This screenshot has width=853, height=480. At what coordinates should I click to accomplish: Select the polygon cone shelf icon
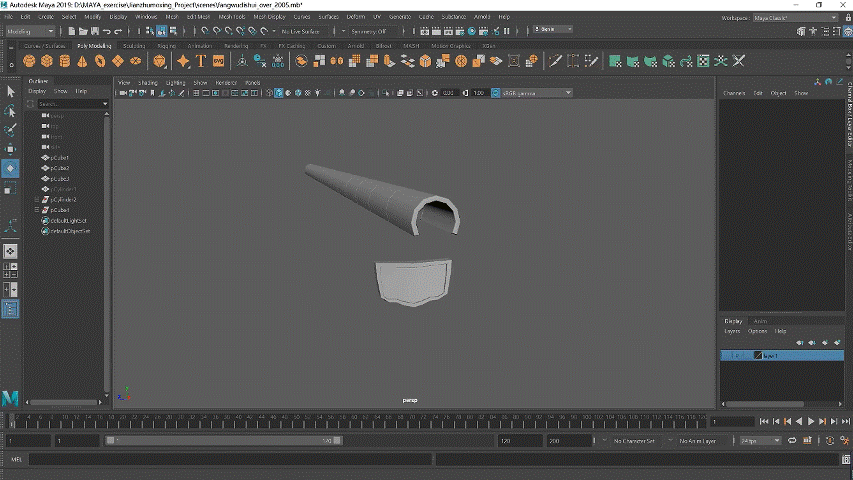[x=82, y=61]
